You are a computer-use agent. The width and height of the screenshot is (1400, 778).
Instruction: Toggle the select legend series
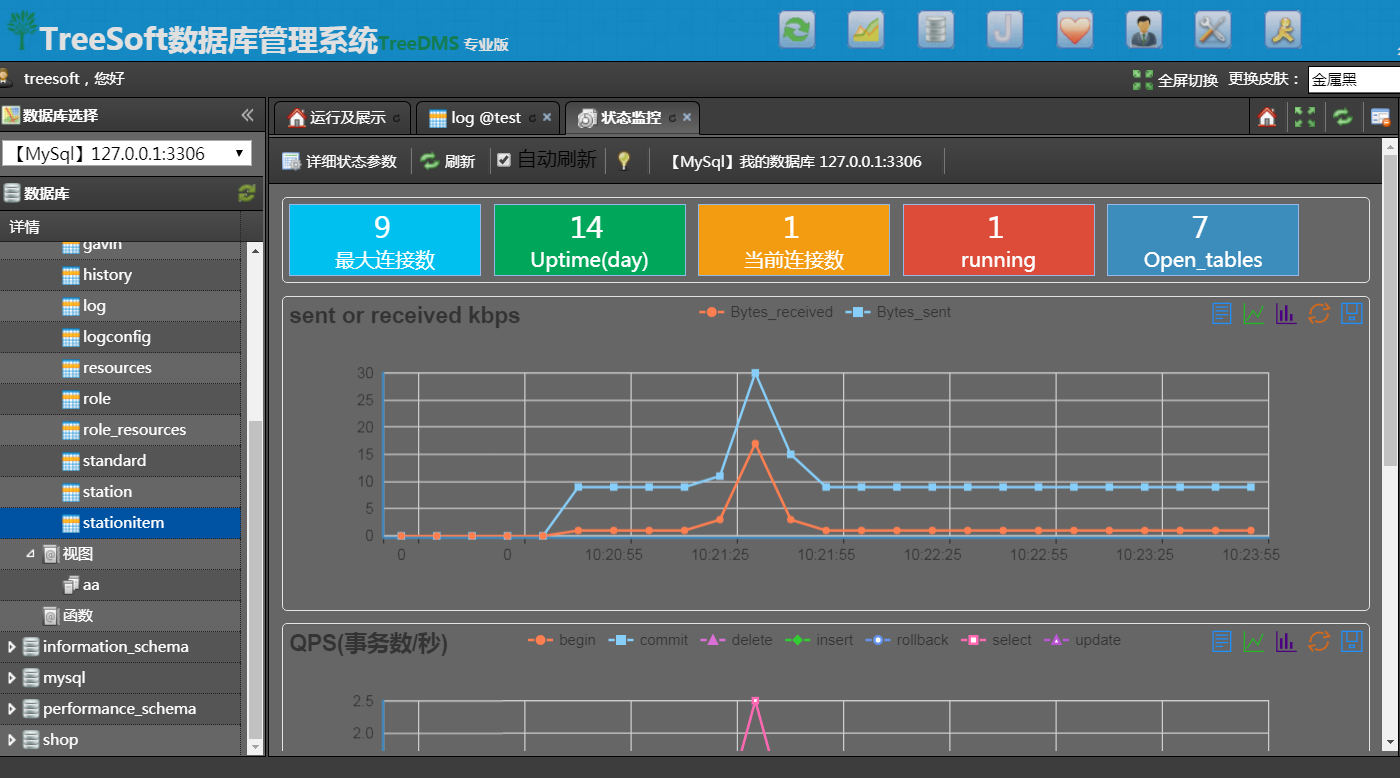click(x=996, y=640)
